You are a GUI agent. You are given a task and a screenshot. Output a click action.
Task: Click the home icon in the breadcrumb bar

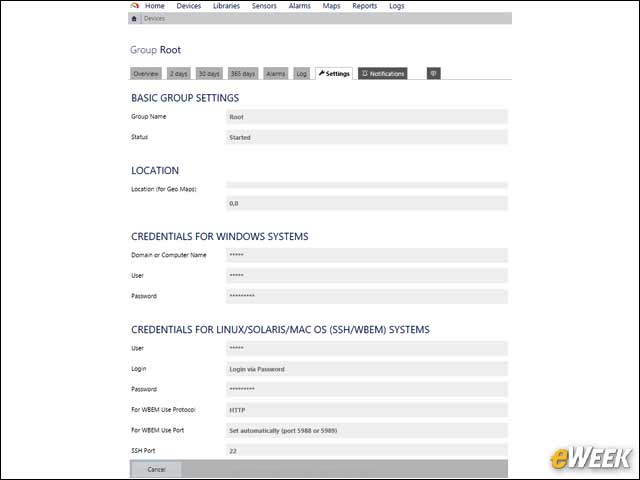(x=134, y=18)
